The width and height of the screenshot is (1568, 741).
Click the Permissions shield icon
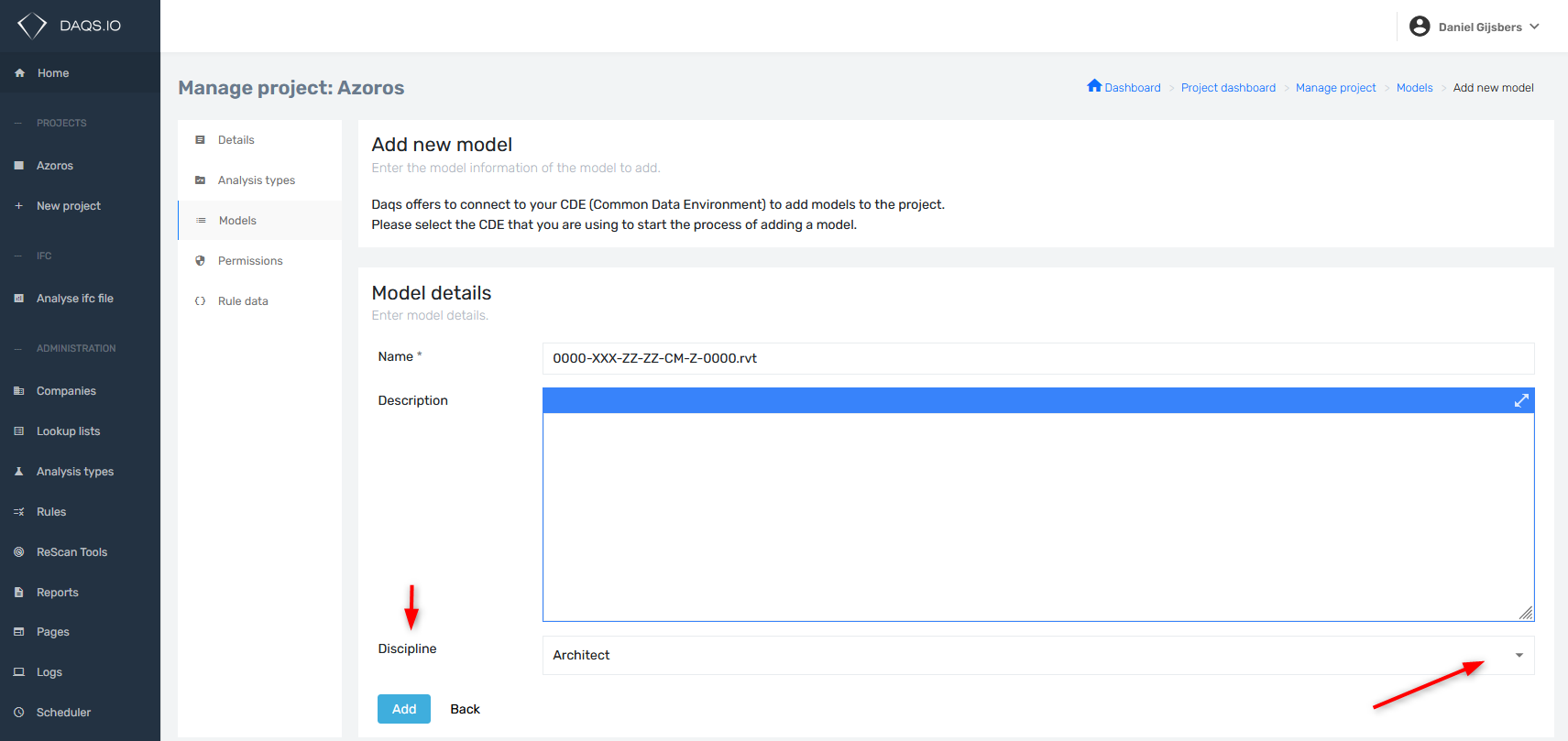tap(200, 261)
